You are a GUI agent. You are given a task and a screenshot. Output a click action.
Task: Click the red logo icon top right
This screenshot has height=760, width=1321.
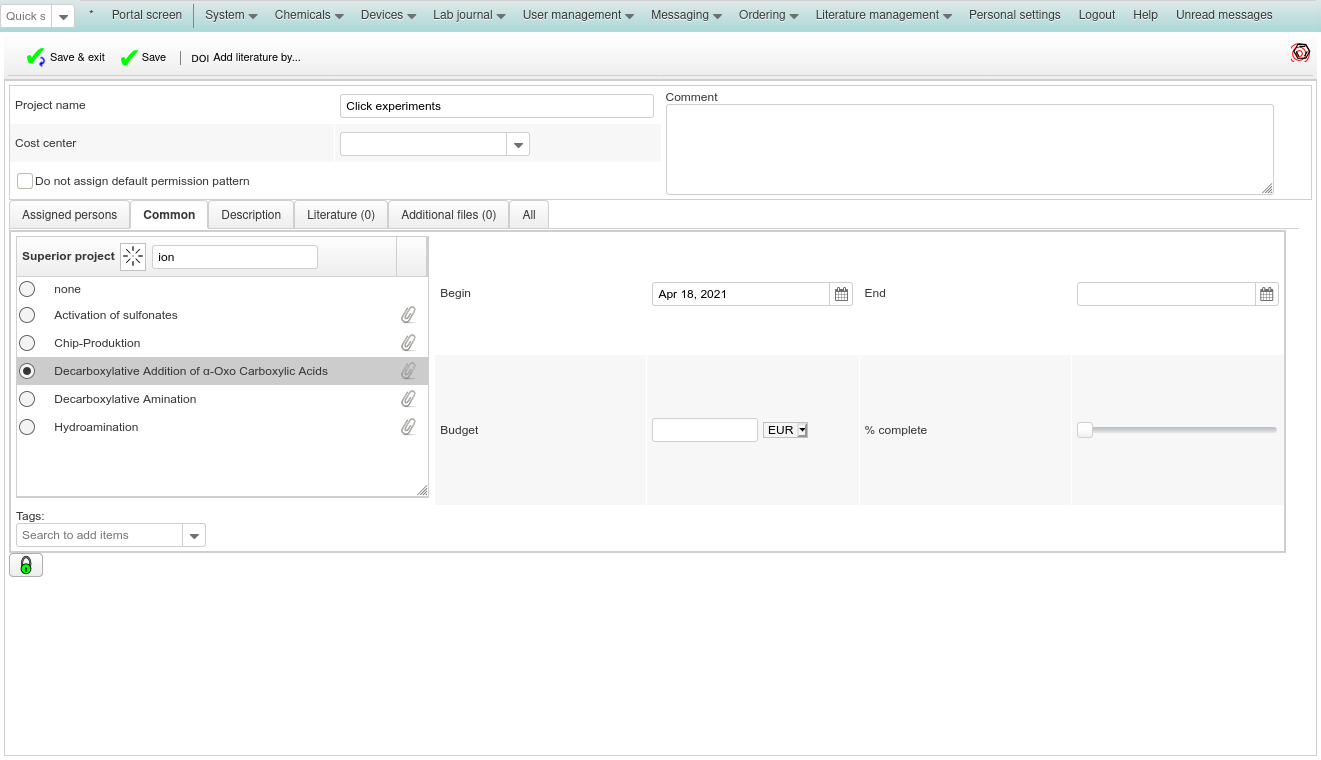click(x=1300, y=53)
